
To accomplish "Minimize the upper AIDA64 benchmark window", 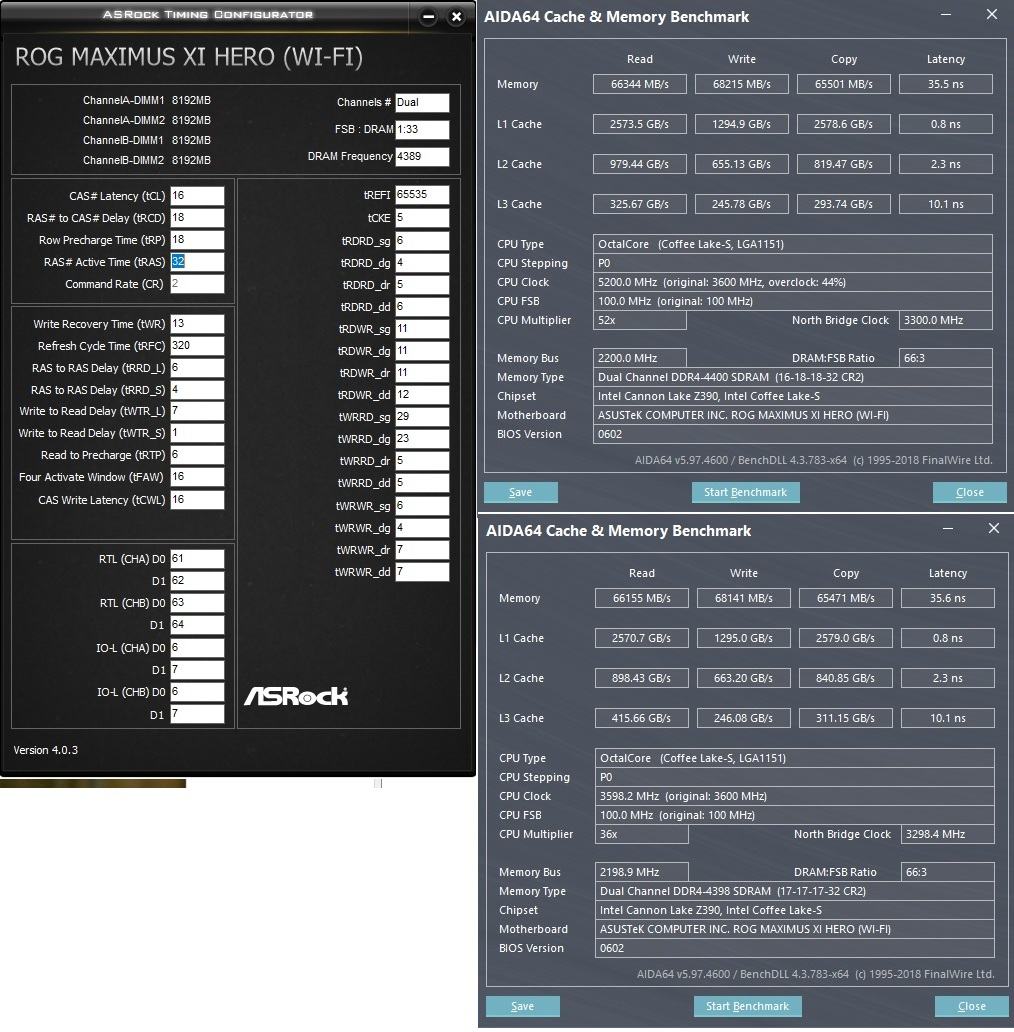I will click(x=946, y=14).
